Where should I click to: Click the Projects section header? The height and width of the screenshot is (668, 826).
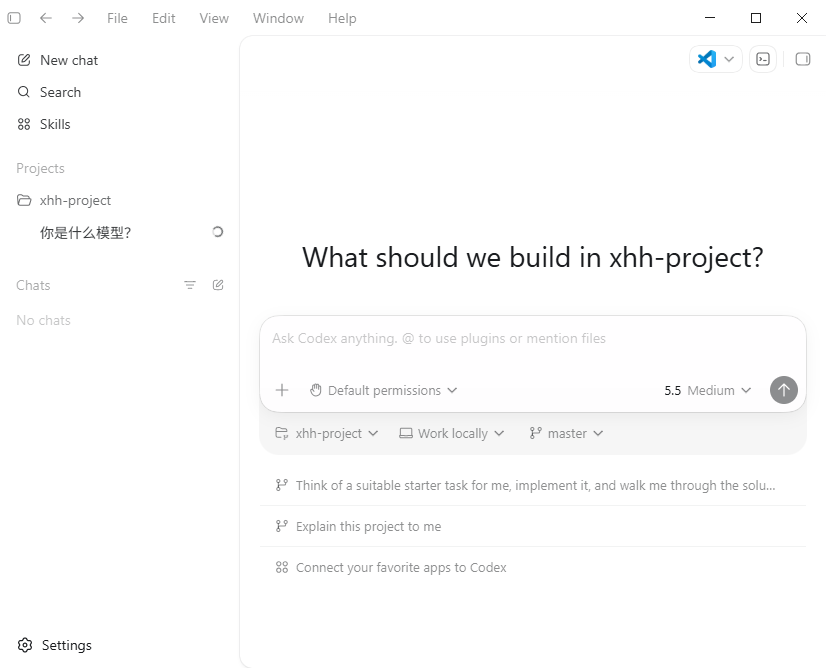tap(41, 168)
